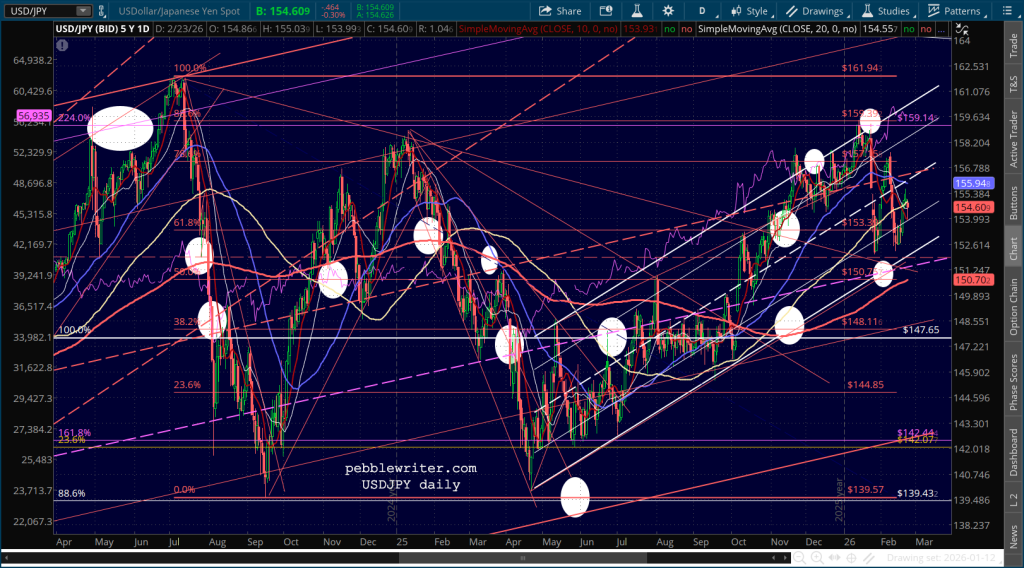Image resolution: width=1024 pixels, height=568 pixels.
Task: Click the $159.14 level label
Action: click(918, 118)
